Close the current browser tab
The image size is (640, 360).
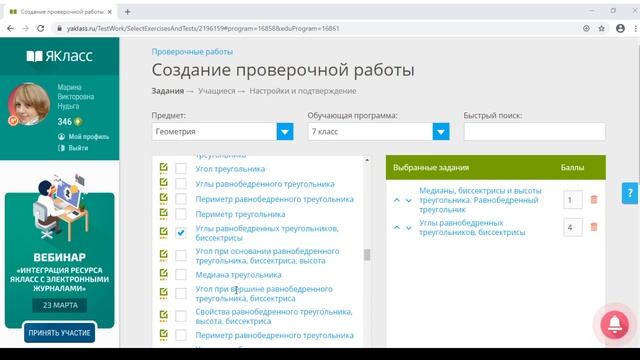[110, 12]
